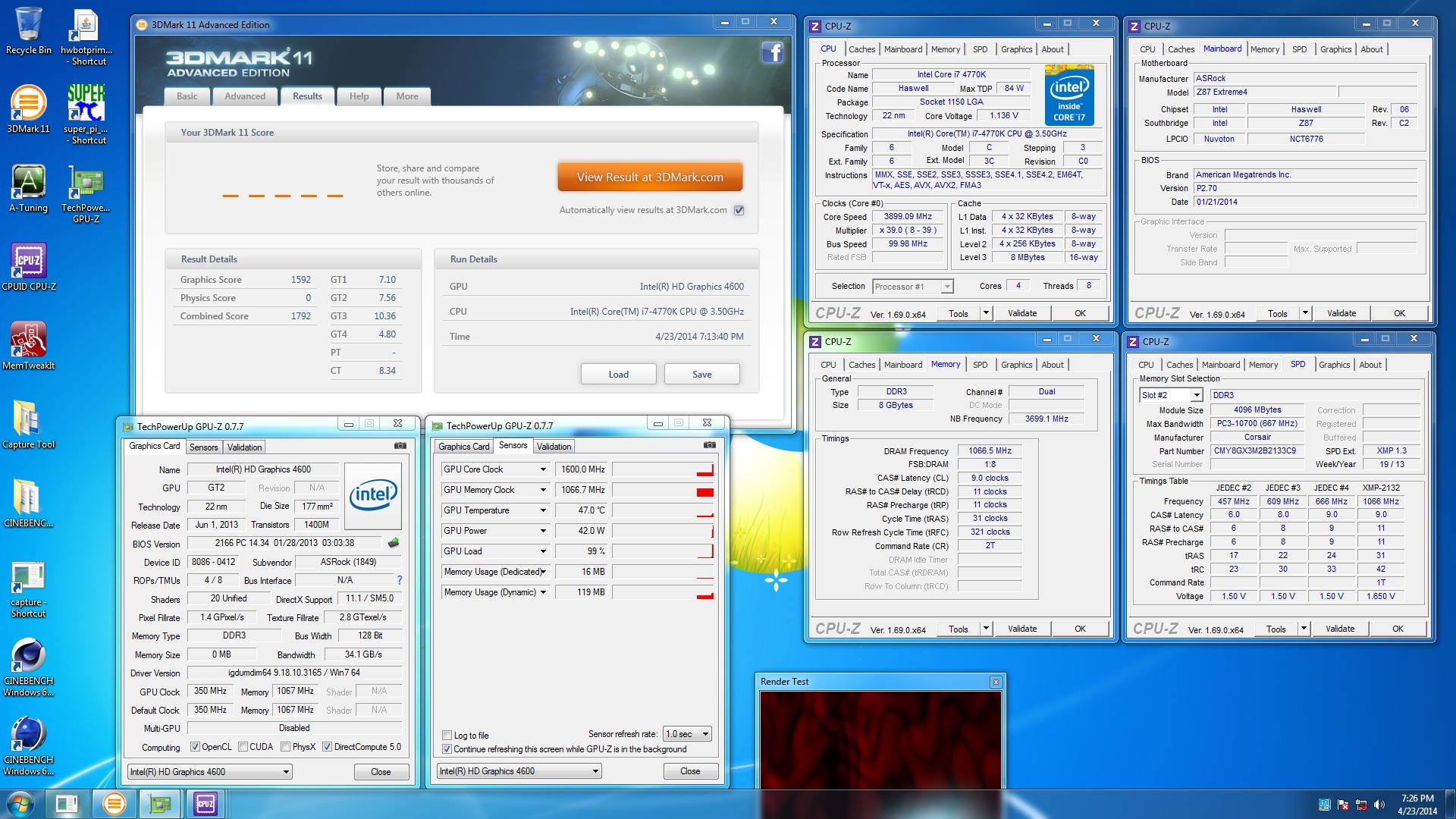The width and height of the screenshot is (1456, 819).
Task: Click 3DMark 11 taskbar icon
Action: [x=114, y=803]
